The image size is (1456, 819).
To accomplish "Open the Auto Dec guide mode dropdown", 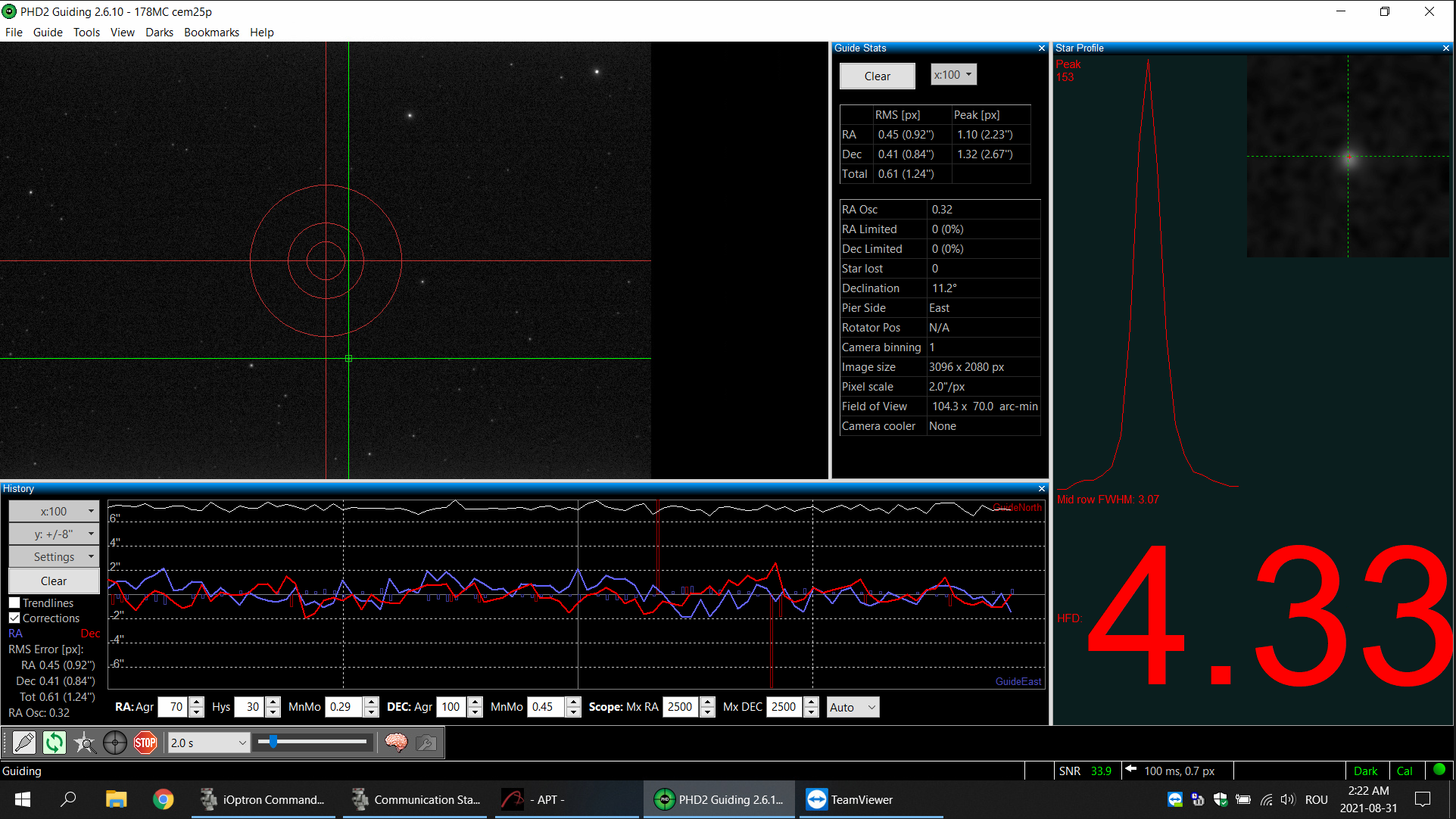I will (x=853, y=707).
